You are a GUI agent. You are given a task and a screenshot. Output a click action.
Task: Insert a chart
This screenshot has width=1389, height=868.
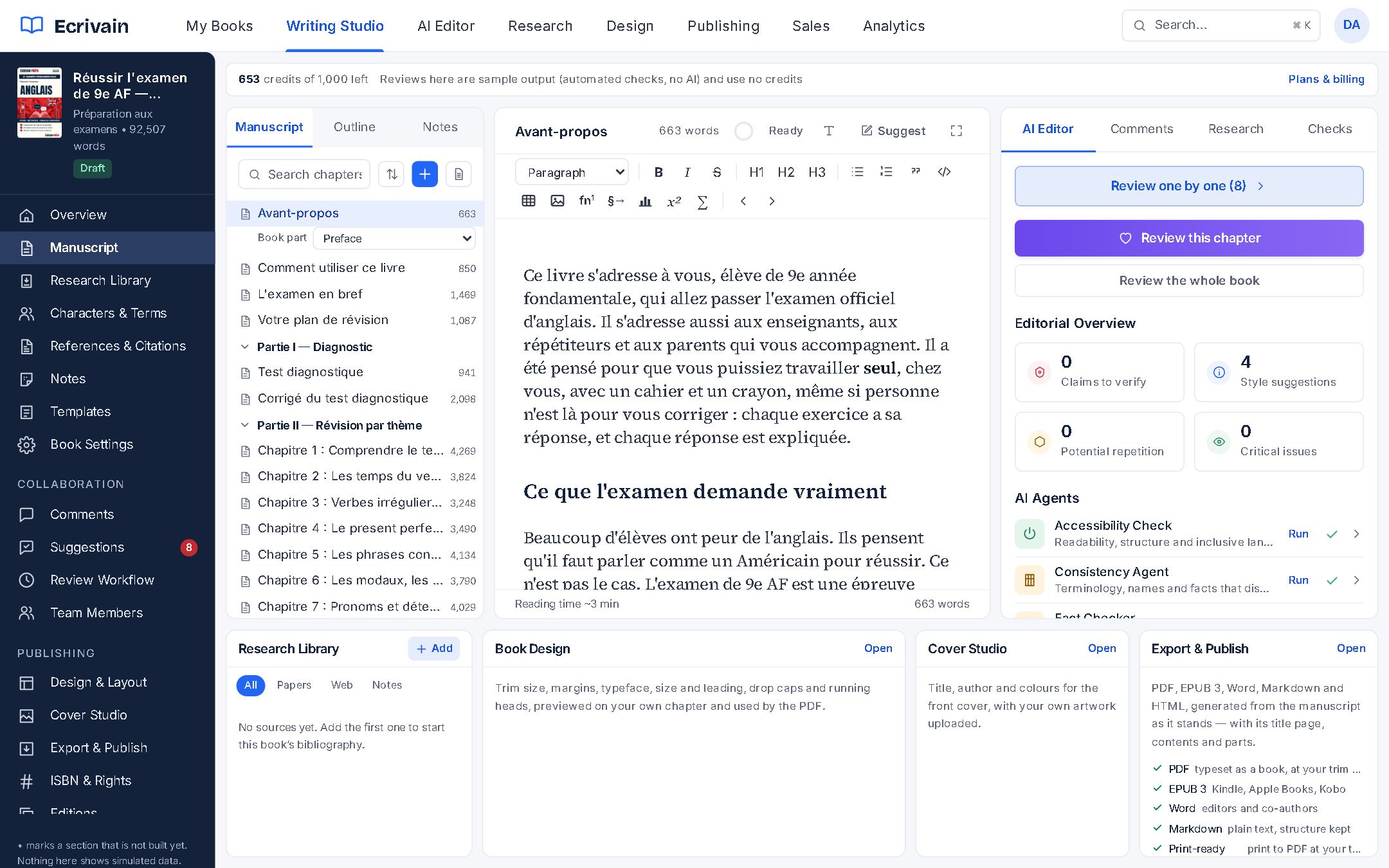pyautogui.click(x=645, y=201)
